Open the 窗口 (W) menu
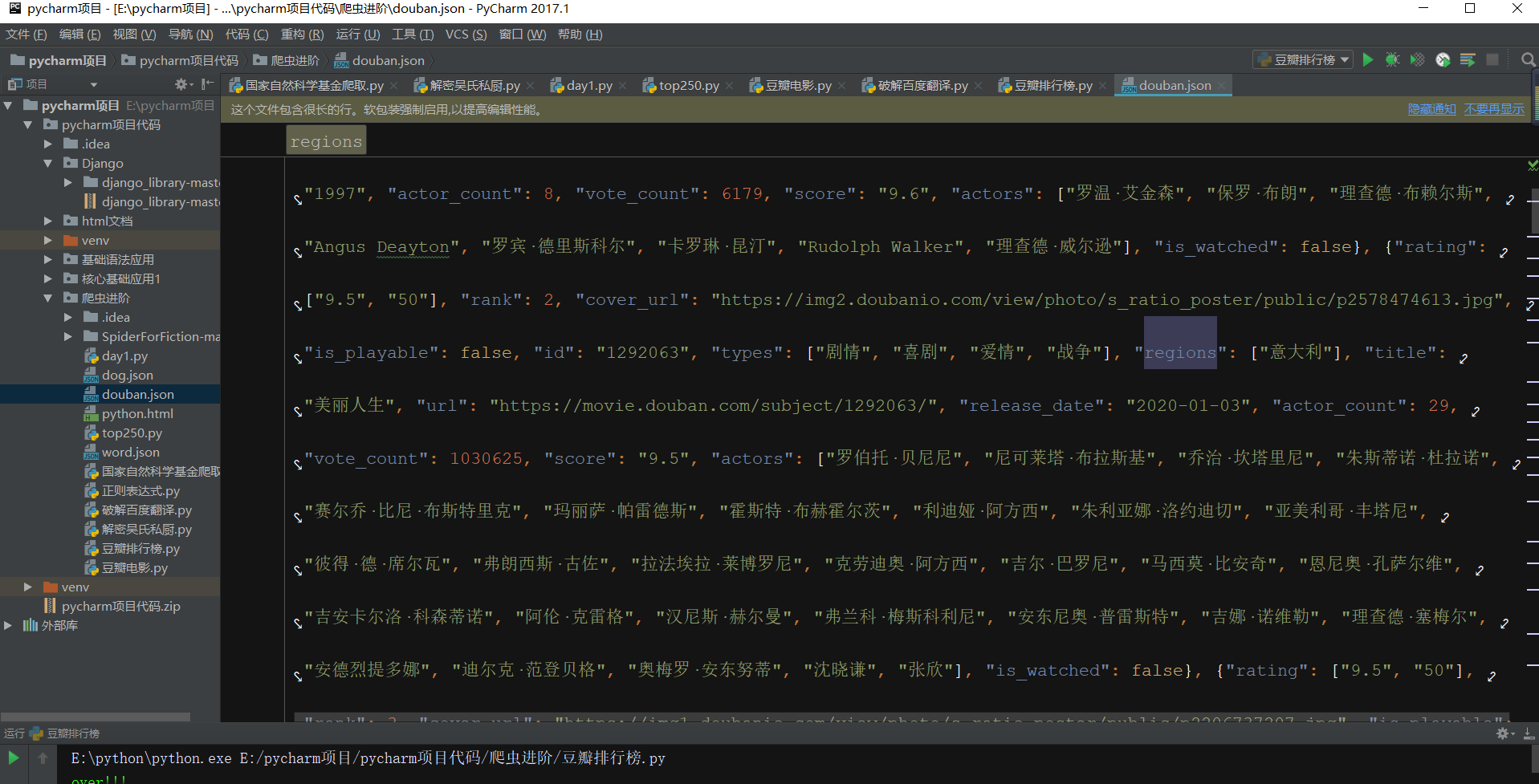 click(x=523, y=35)
